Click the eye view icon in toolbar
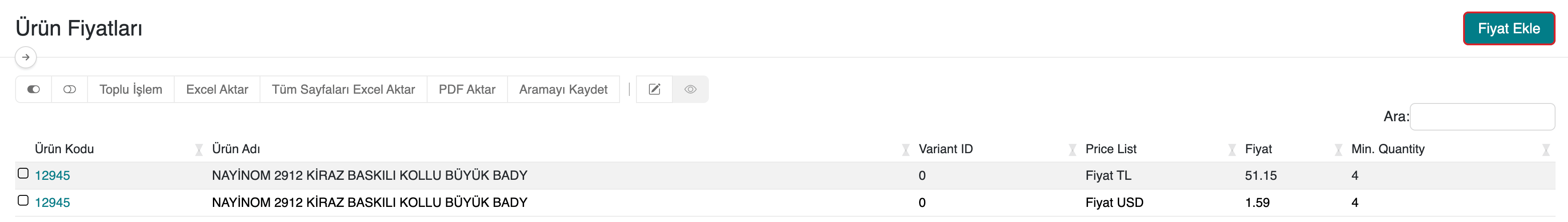This screenshot has height=222, width=1568. click(x=690, y=89)
